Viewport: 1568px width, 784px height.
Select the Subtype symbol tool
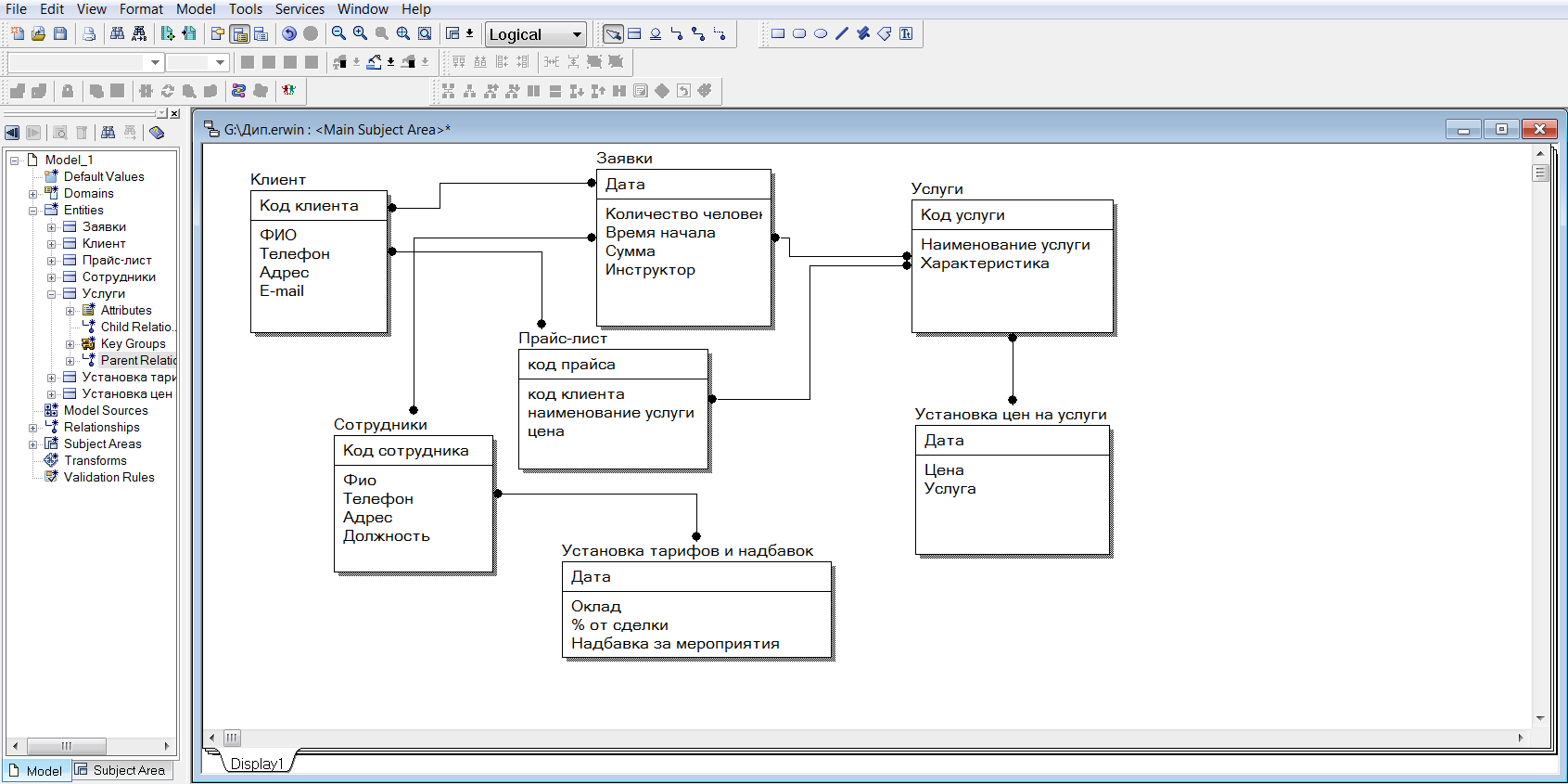(x=656, y=34)
